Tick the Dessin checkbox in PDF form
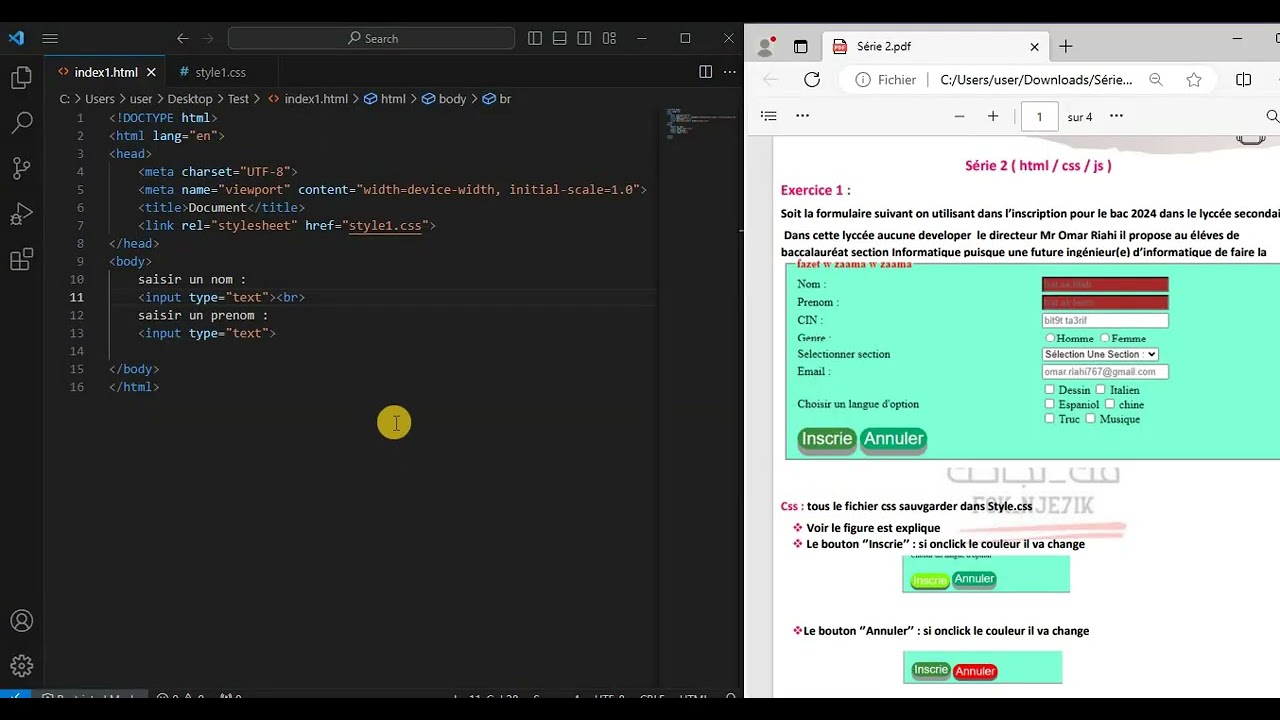The image size is (1280, 720). tap(1049, 390)
